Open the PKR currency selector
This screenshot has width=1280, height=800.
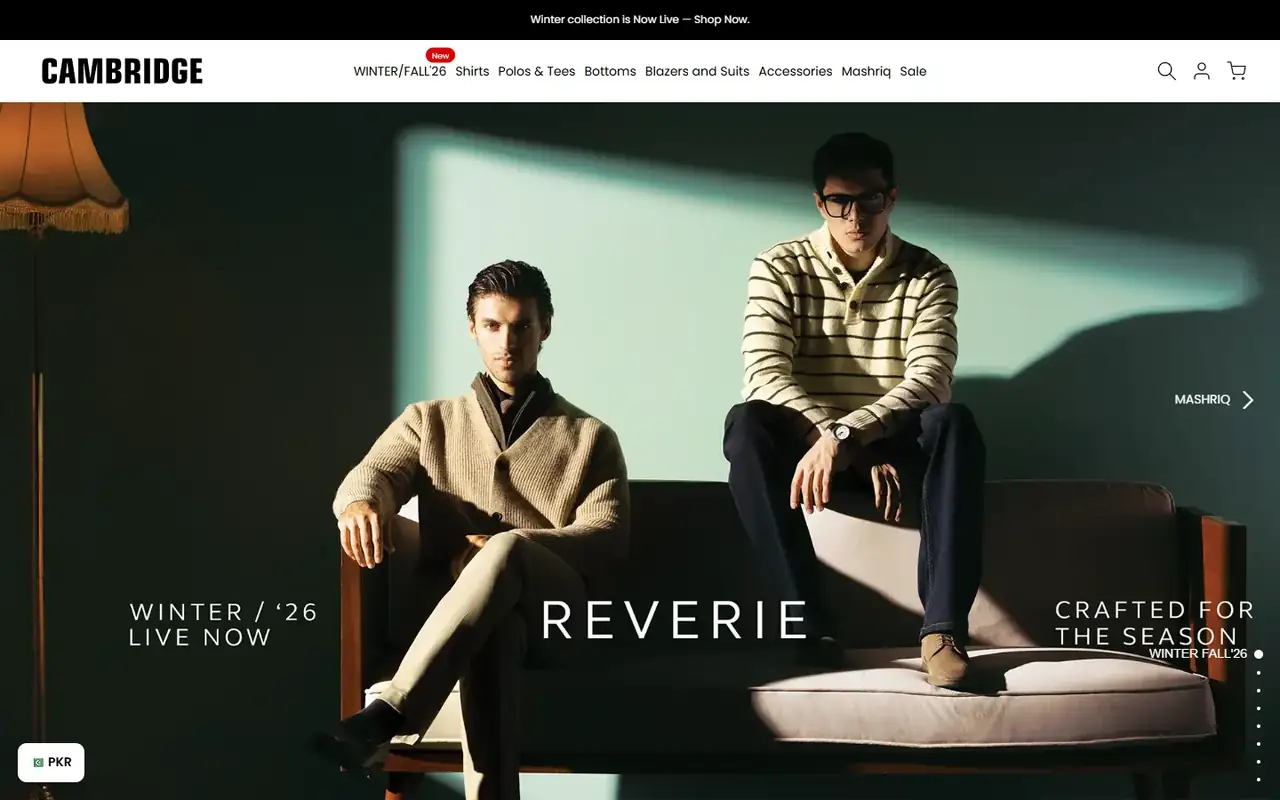pyautogui.click(x=51, y=762)
